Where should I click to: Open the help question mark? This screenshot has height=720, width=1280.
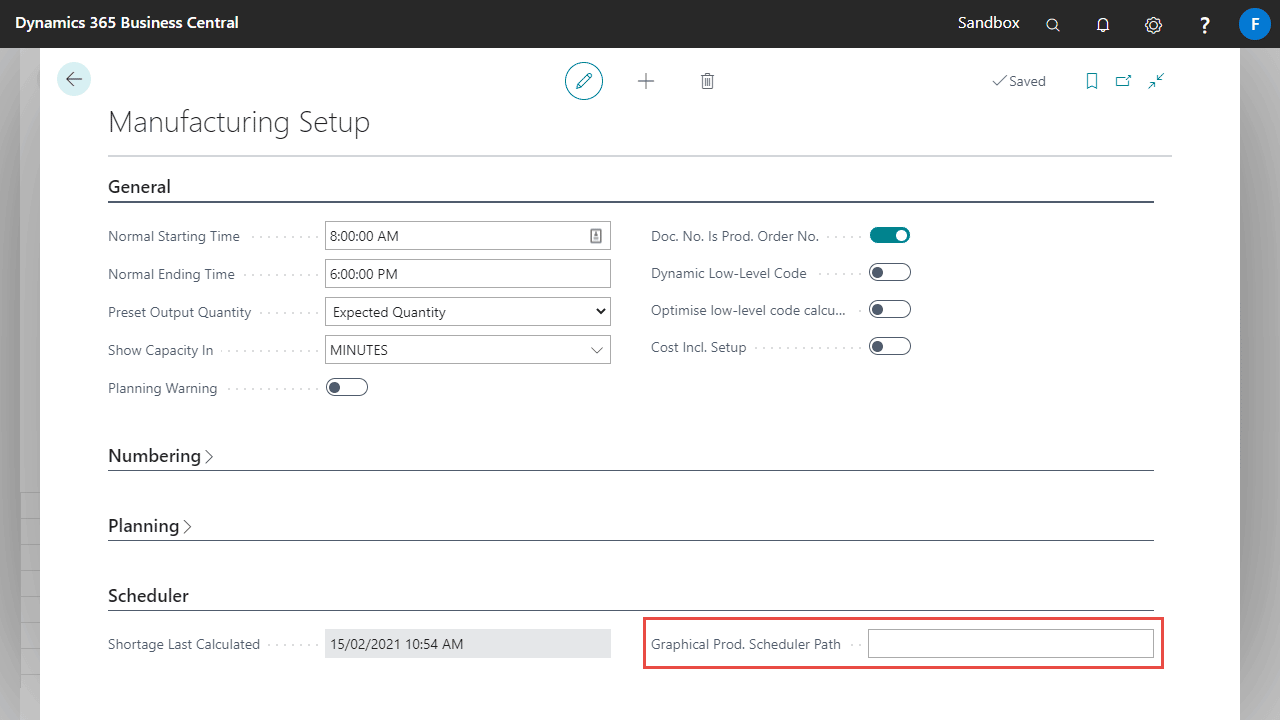pos(1205,24)
